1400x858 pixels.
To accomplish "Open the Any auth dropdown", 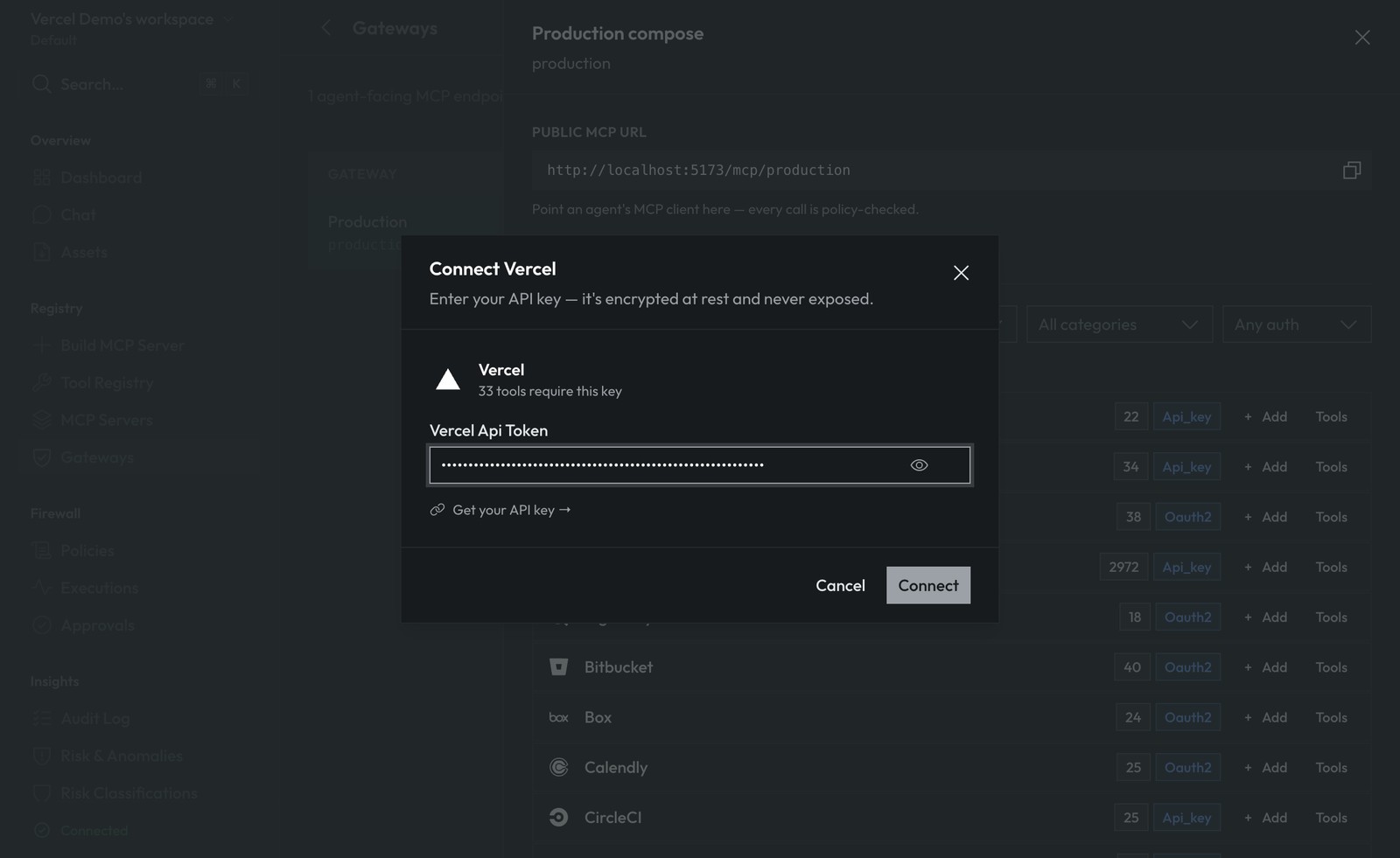I will tap(1296, 324).
